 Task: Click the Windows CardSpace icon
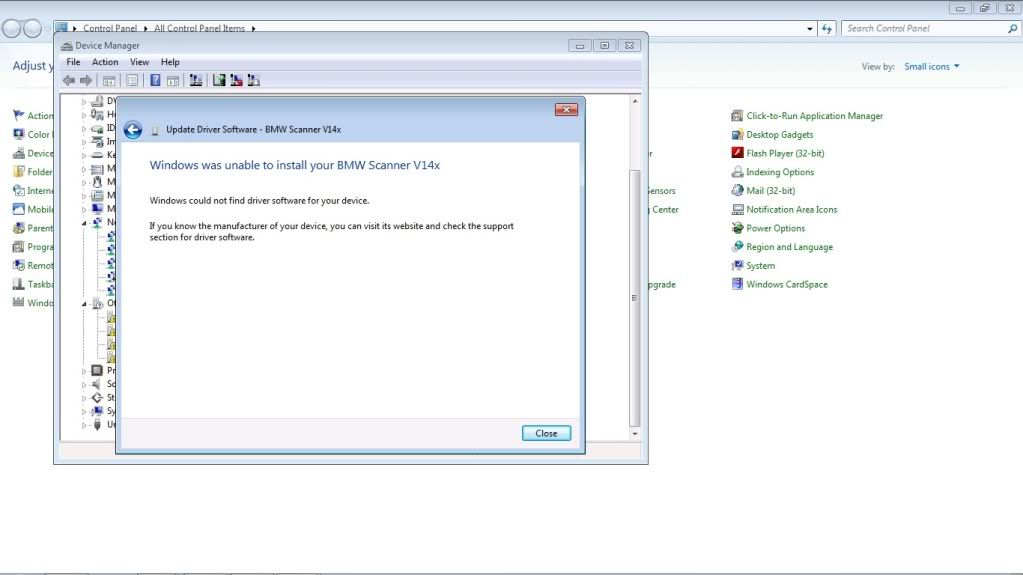click(737, 284)
